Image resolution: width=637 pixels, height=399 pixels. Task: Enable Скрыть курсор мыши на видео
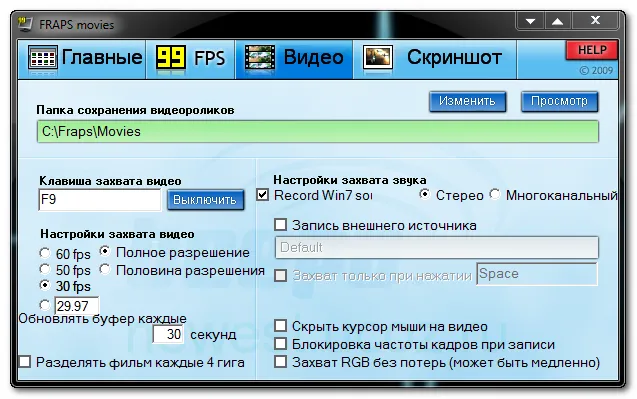281,326
